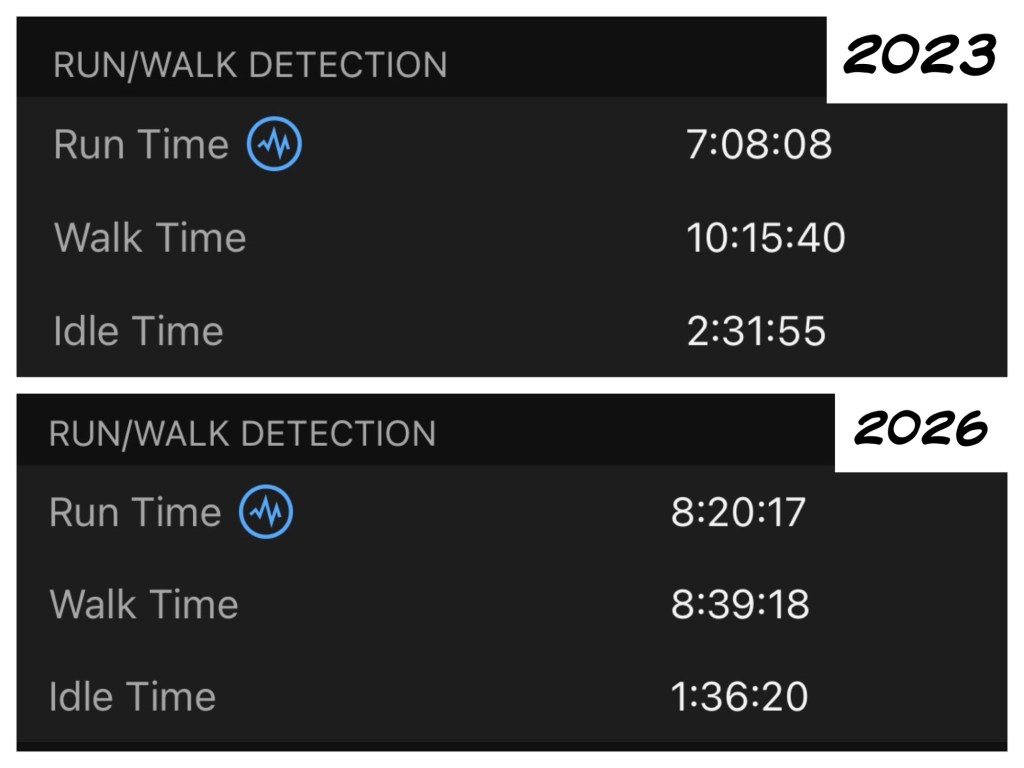Screen dimensions: 1024x768
Task: Select the 2023 Idle Time label
Action: 138,330
